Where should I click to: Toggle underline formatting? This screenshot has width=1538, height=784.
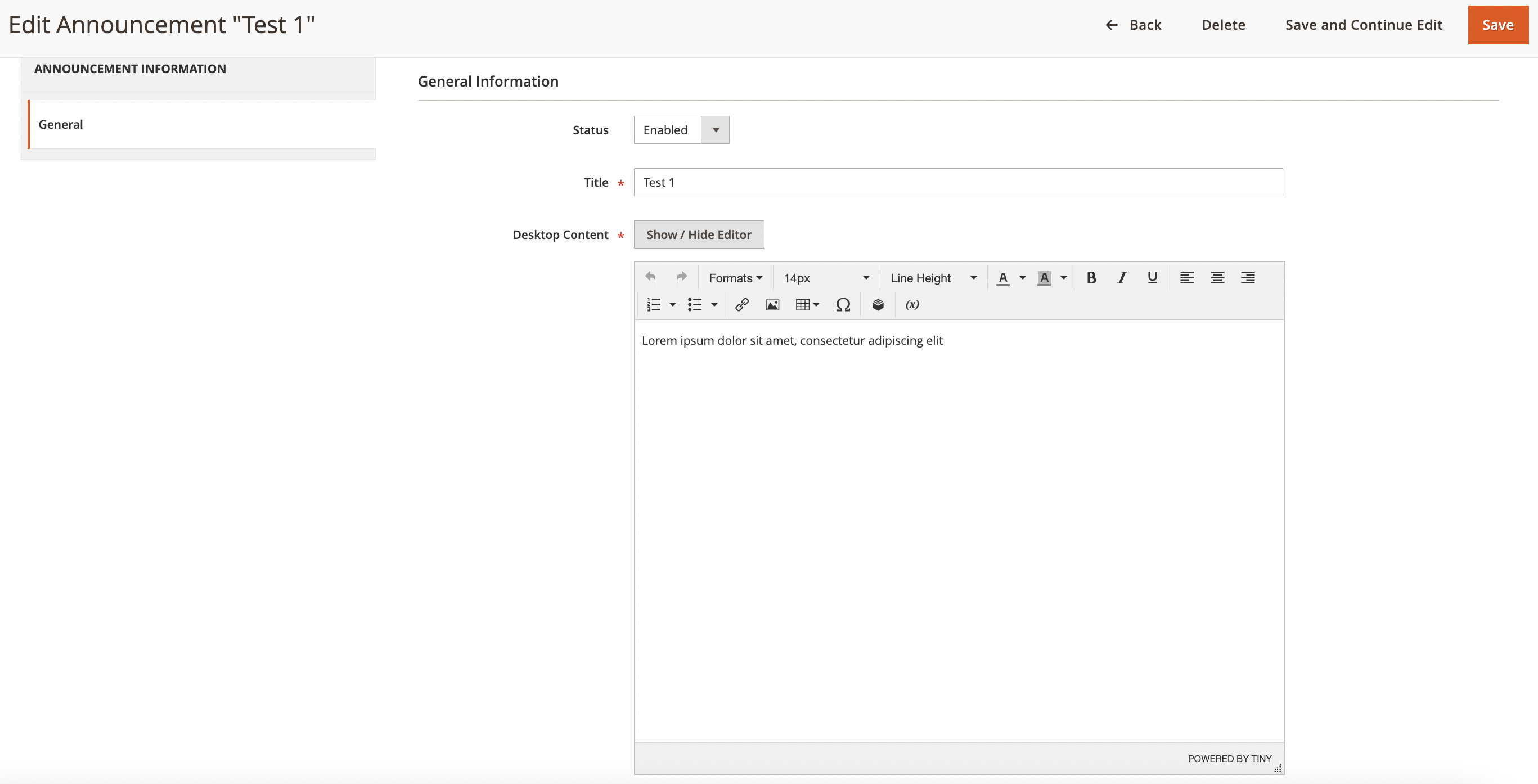1152,278
